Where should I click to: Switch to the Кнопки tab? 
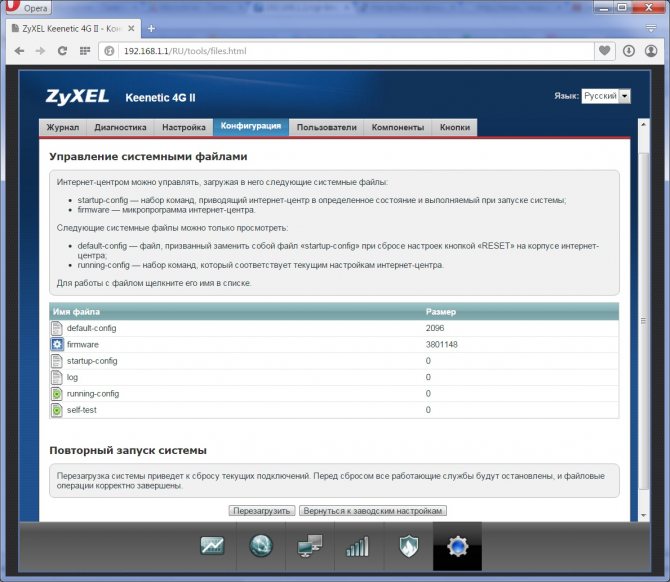455,127
